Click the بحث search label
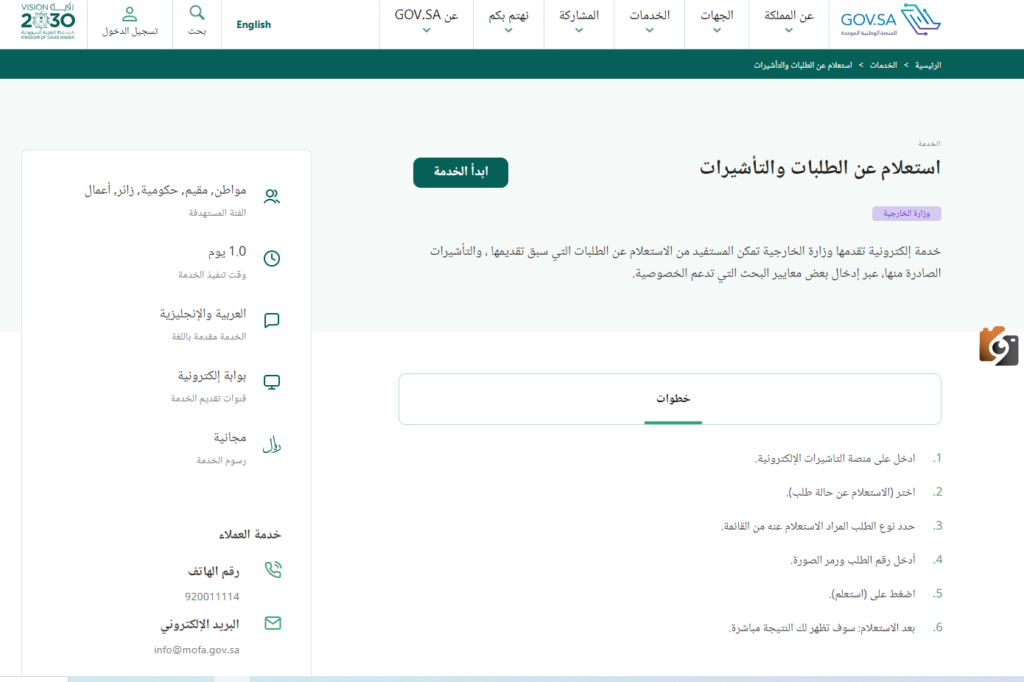 197,31
